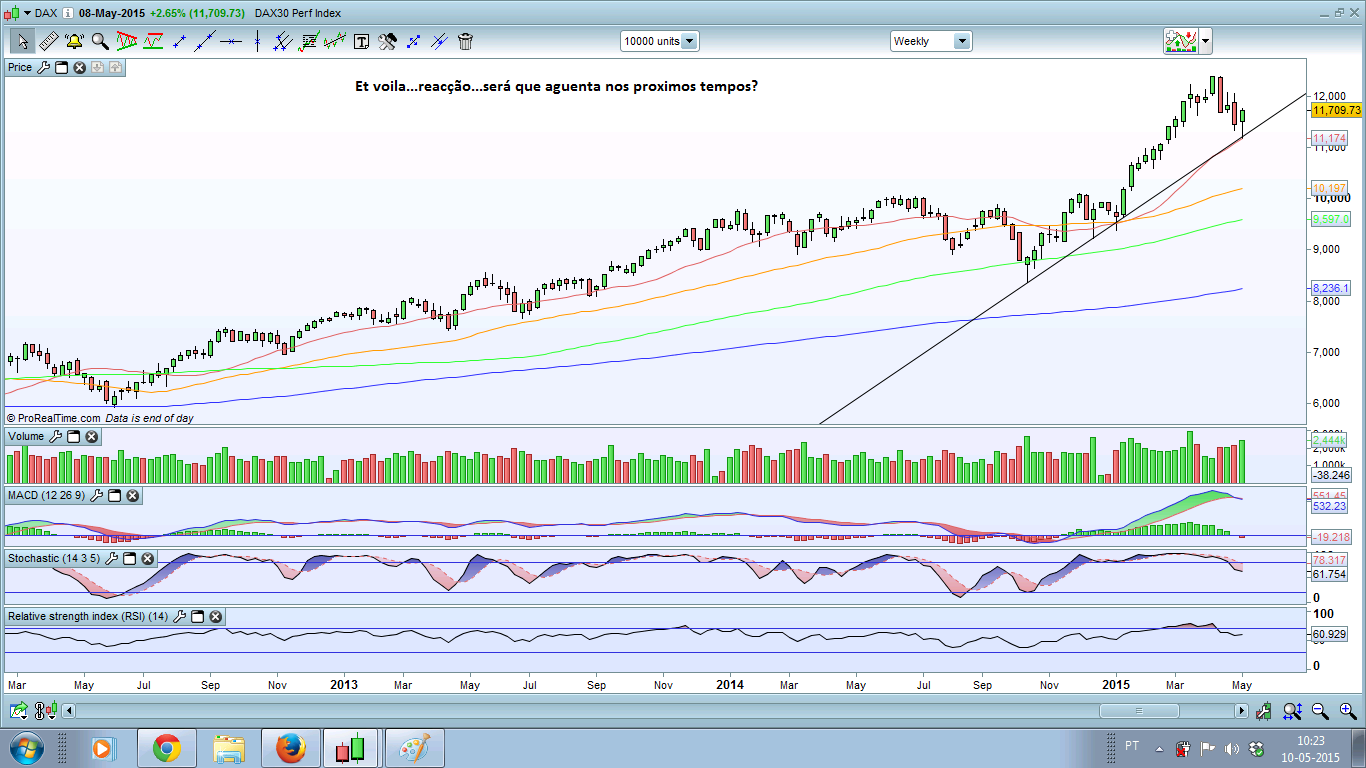Remove the Stochastic indicator
The width and height of the screenshot is (1366, 768).
click(x=147, y=558)
